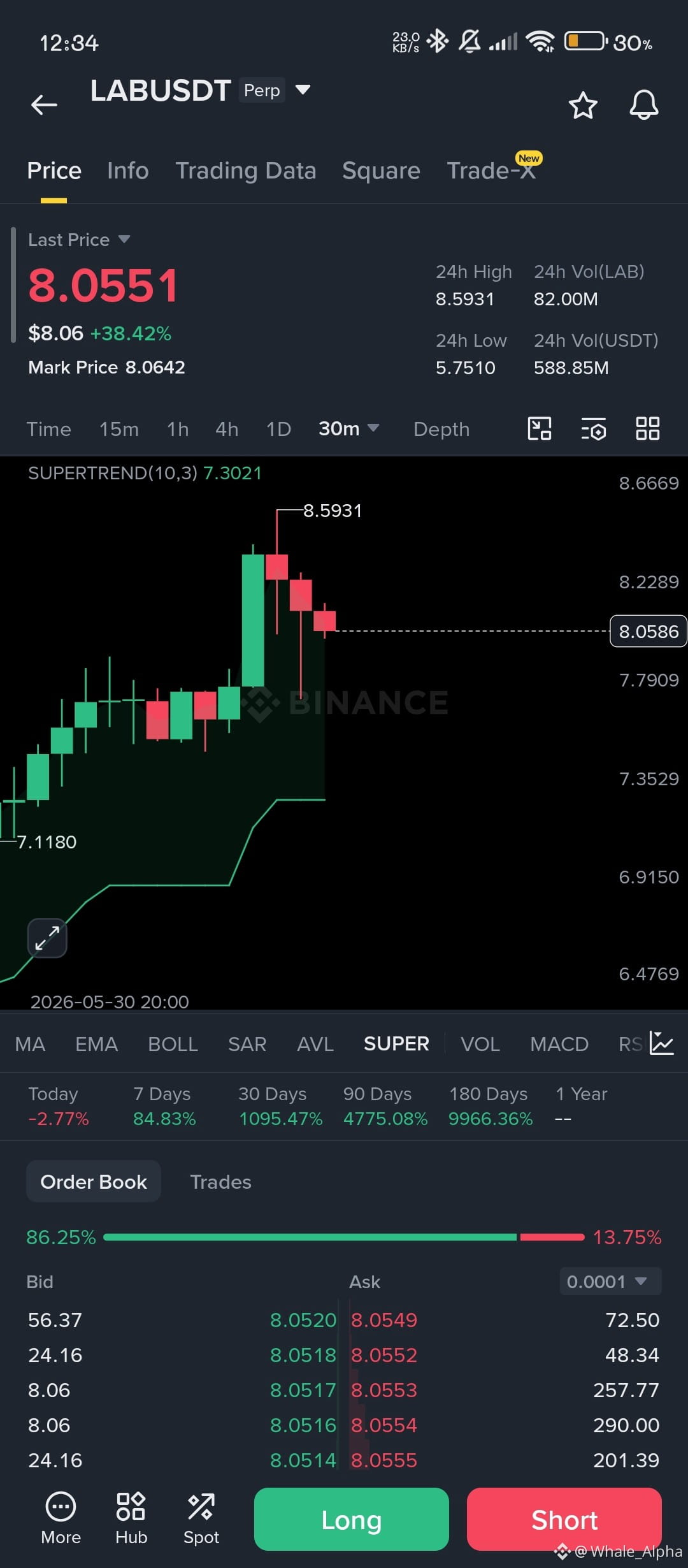This screenshot has height=1568, width=688.
Task: Tap the 8.5931 high price label on chart
Action: [333, 511]
